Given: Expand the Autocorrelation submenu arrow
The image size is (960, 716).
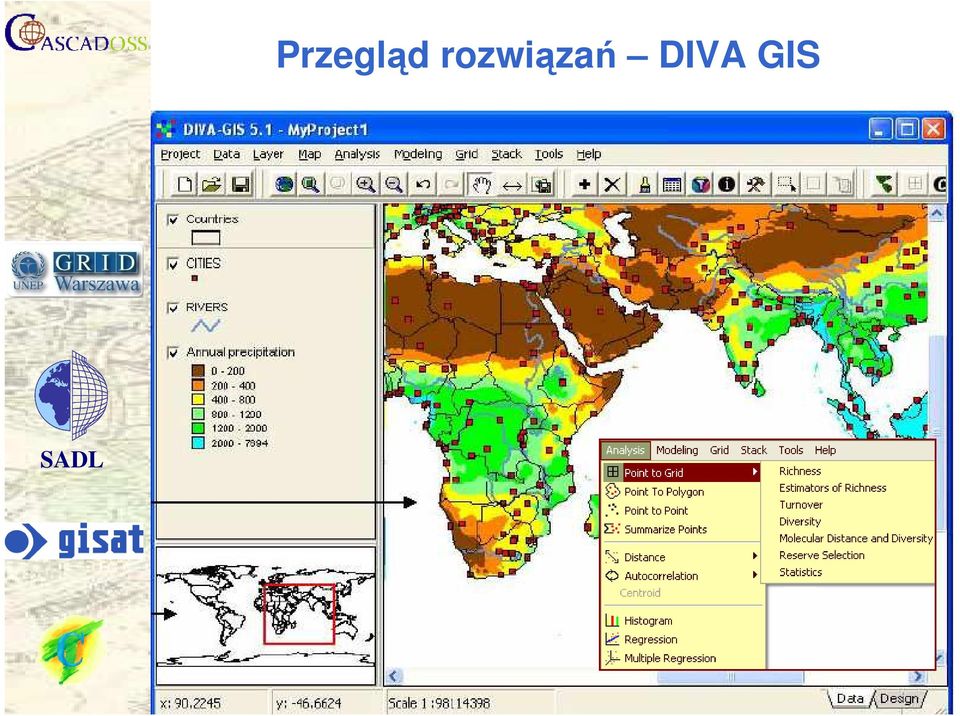Looking at the screenshot, I should point(755,575).
